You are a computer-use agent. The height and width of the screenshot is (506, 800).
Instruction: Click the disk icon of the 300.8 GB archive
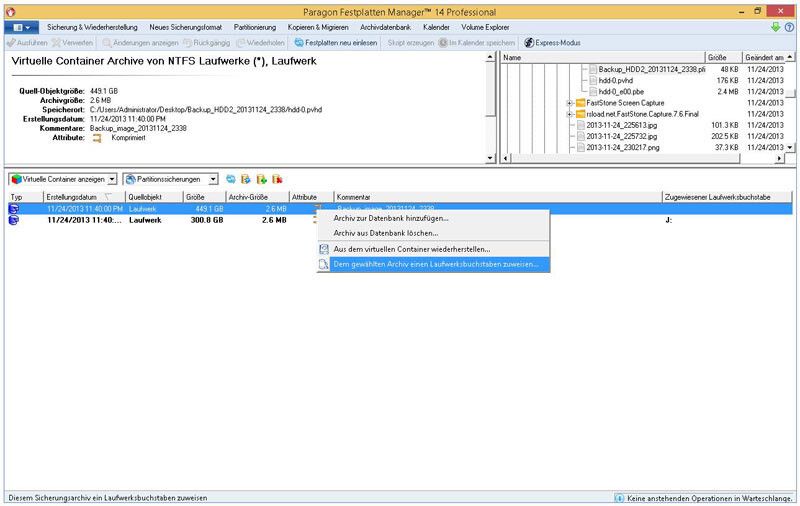coord(14,220)
